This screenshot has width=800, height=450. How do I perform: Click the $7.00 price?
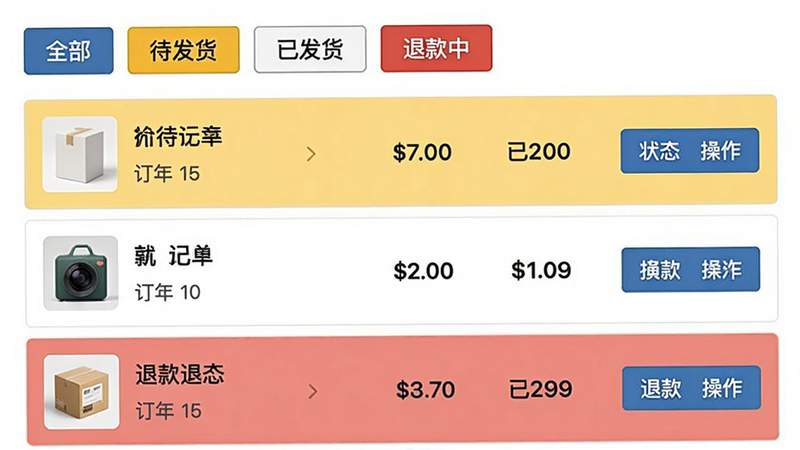tap(422, 153)
